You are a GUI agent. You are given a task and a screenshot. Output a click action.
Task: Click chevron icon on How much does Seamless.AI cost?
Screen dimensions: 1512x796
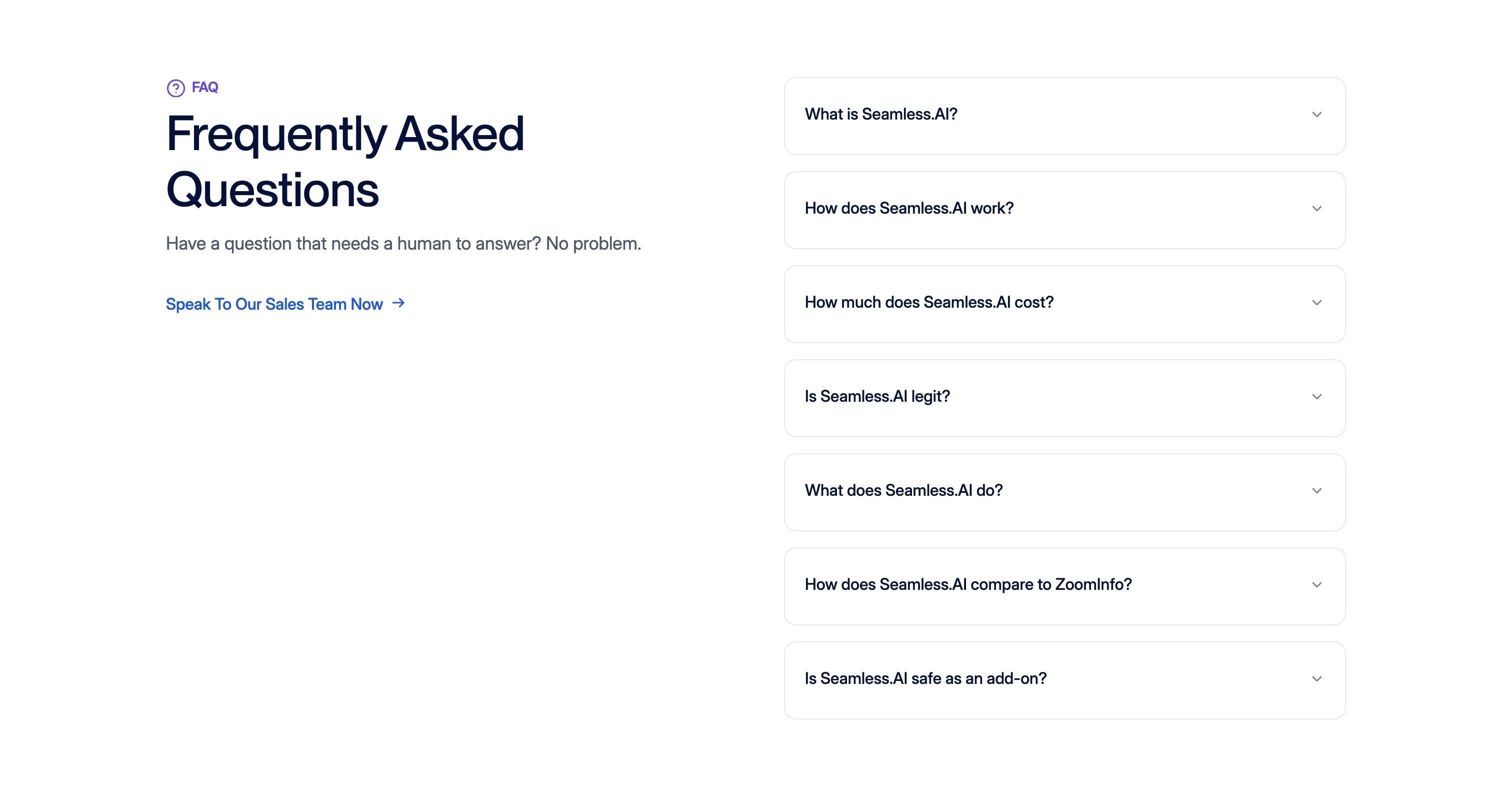click(1316, 303)
